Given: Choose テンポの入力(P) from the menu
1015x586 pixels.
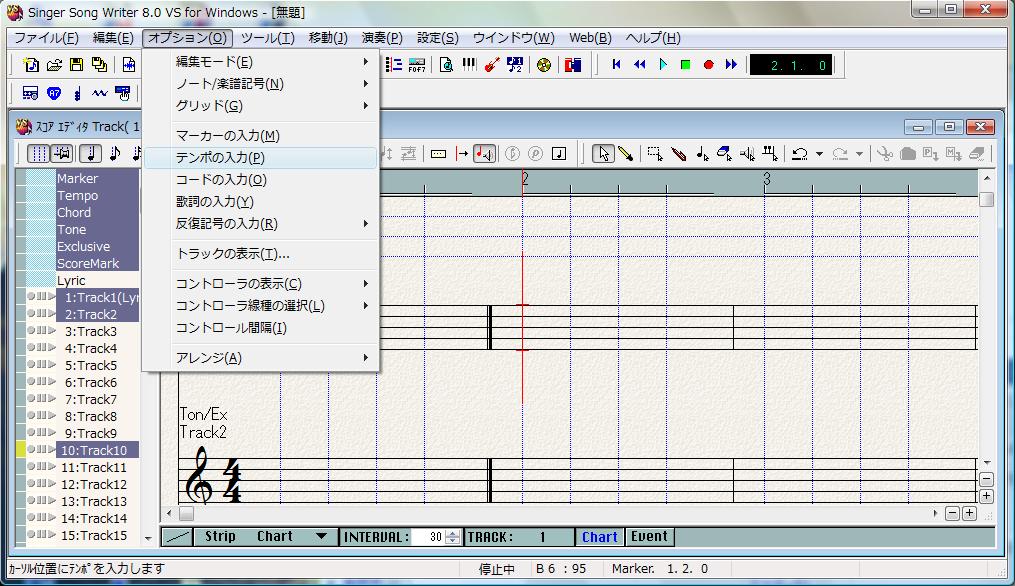Looking at the screenshot, I should [262, 157].
